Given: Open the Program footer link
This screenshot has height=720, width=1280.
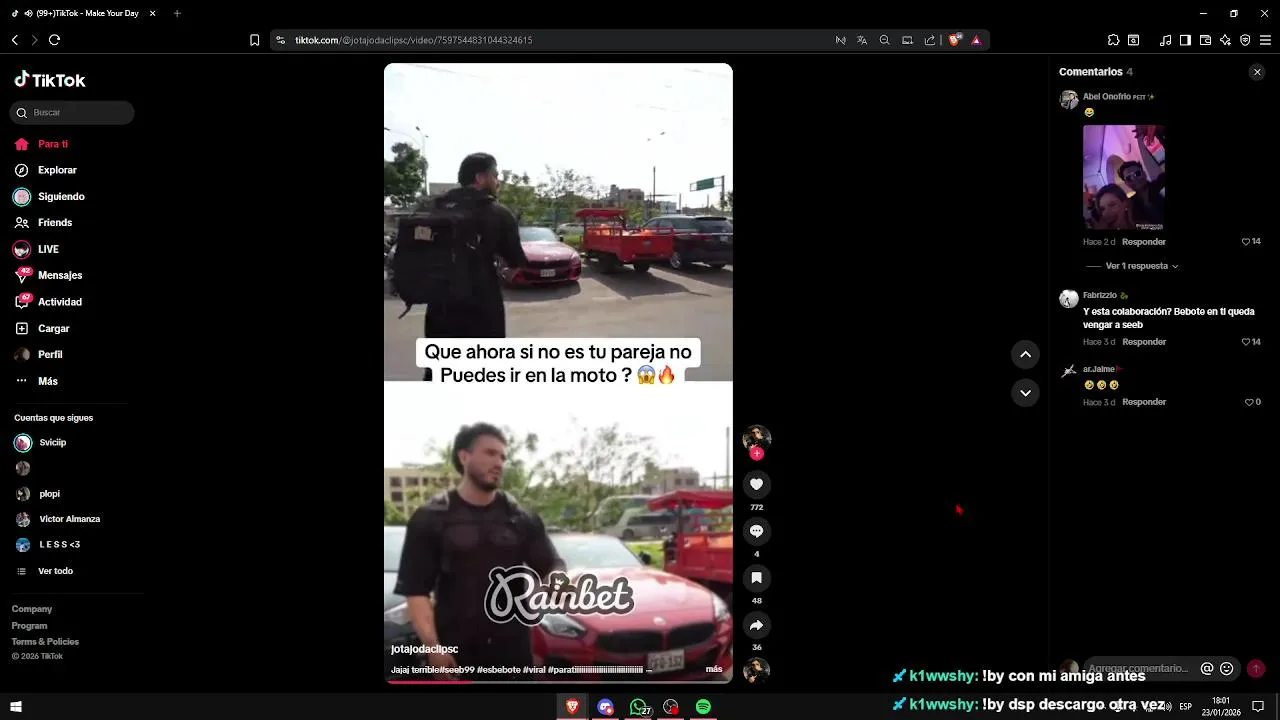Looking at the screenshot, I should [x=30, y=626].
